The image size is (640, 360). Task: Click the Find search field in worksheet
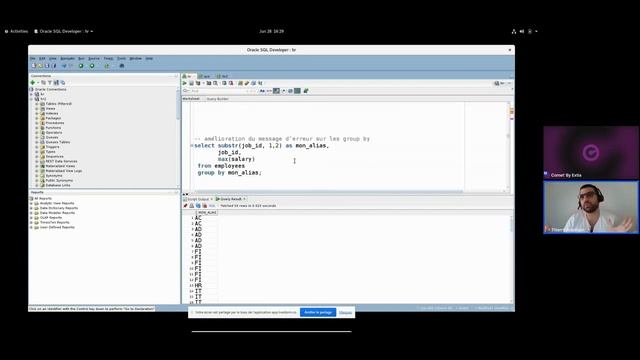(218, 91)
